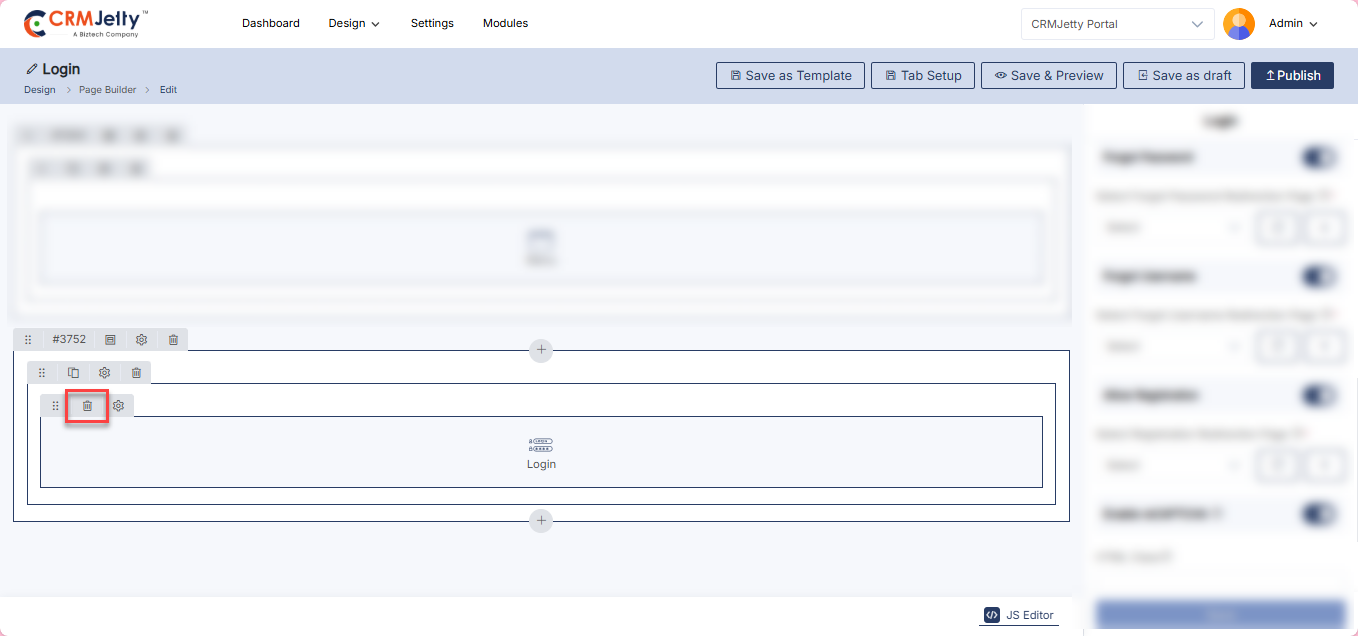Open the Admin user dropdown
1358x636 pixels.
1293,23
